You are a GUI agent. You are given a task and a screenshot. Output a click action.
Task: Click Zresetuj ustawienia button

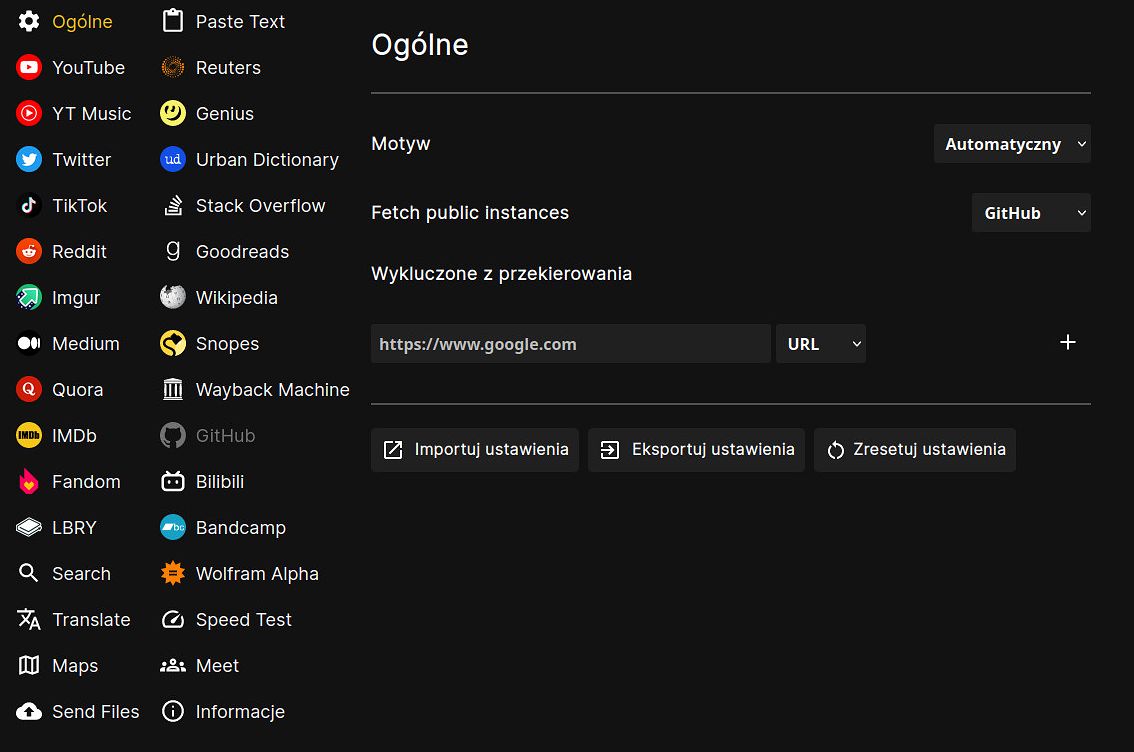coord(915,450)
